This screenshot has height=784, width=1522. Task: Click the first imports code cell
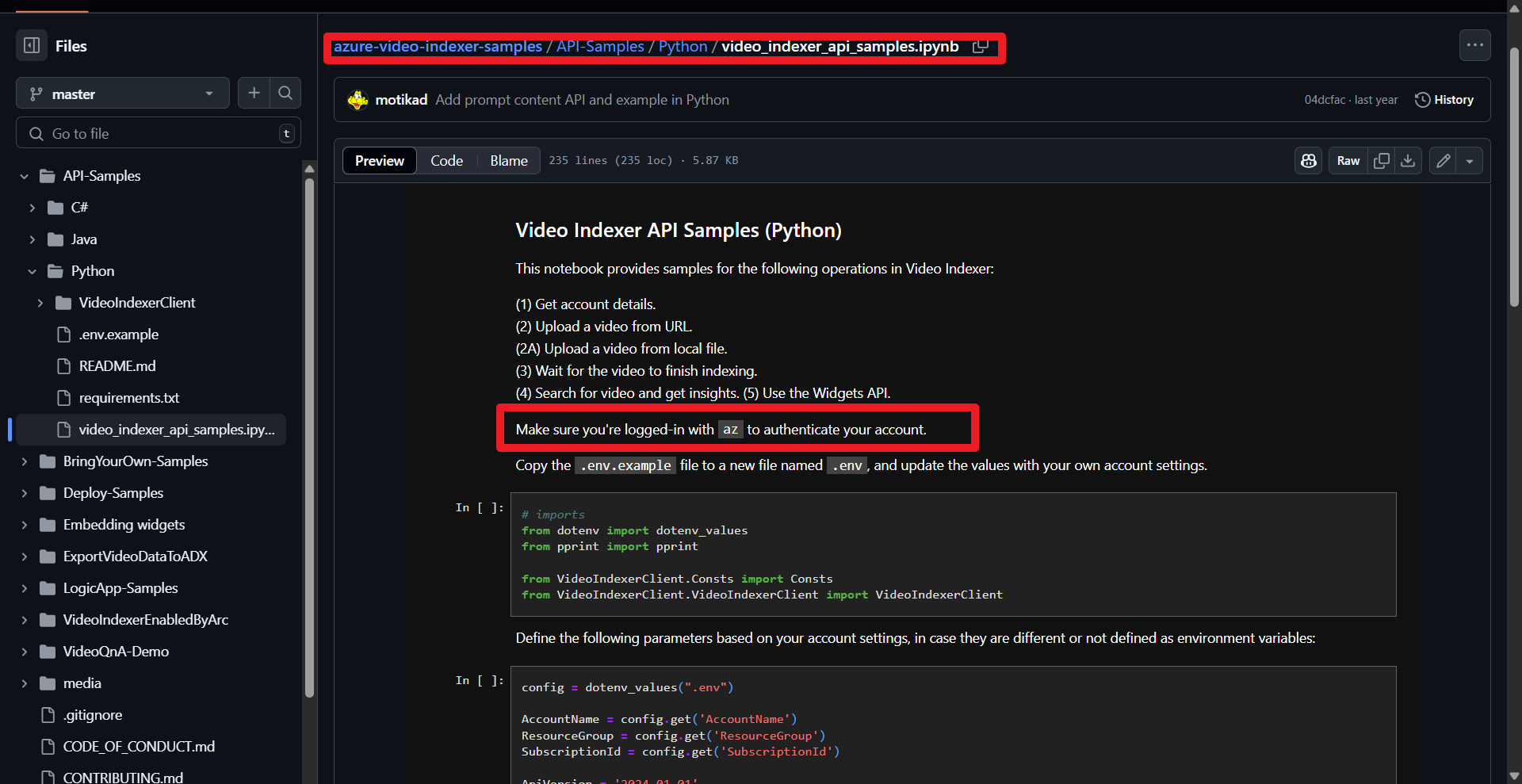click(x=953, y=555)
